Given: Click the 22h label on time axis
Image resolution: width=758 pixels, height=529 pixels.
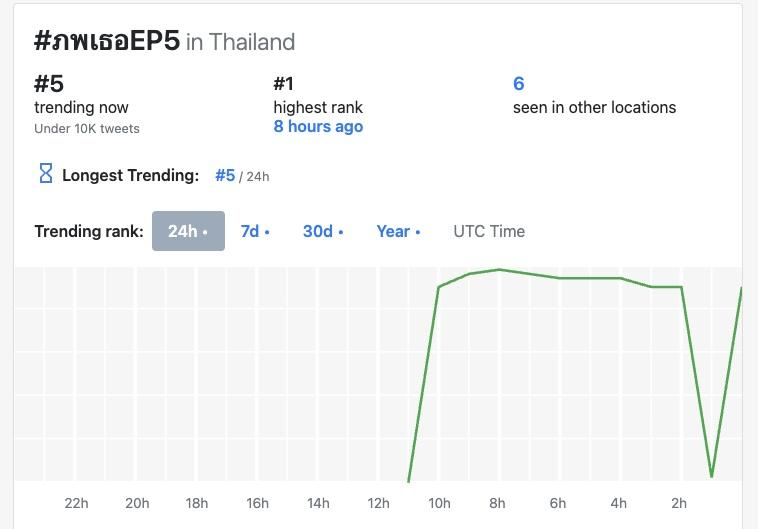Looking at the screenshot, I should 76,503.
